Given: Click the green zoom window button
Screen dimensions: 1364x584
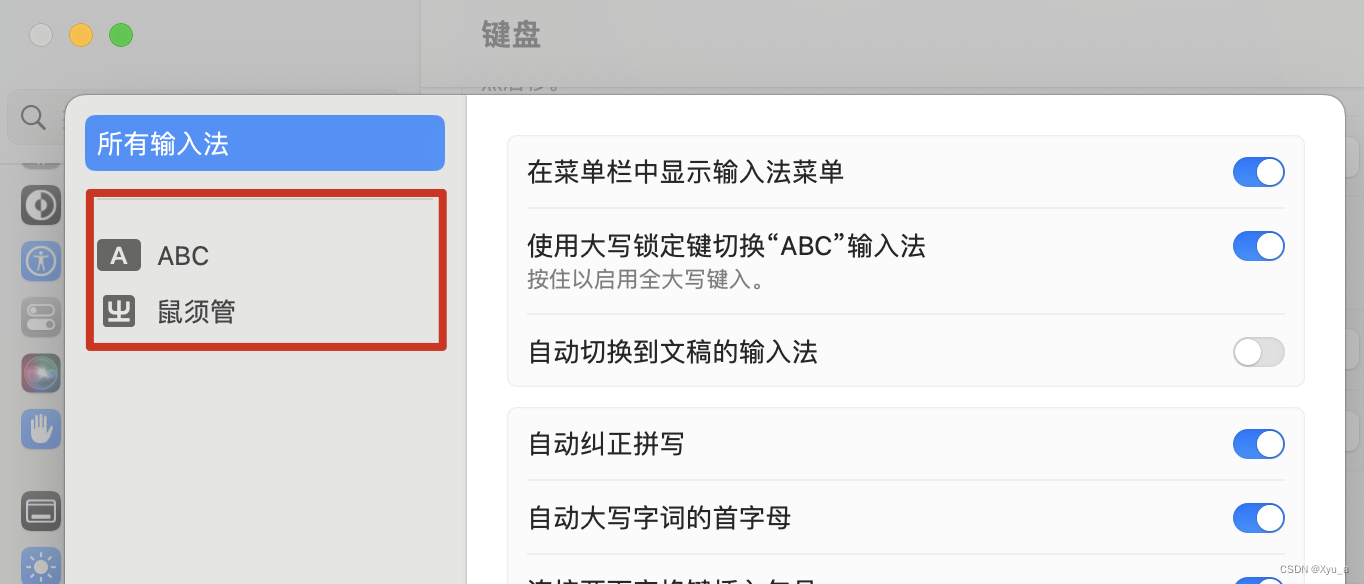Looking at the screenshot, I should [121, 35].
